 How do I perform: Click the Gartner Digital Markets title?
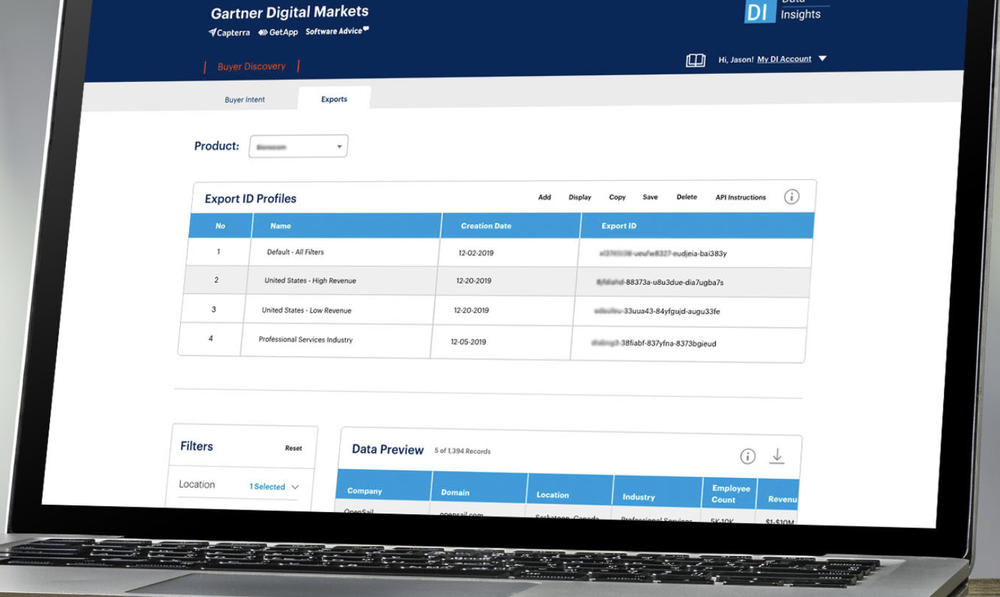pos(290,12)
